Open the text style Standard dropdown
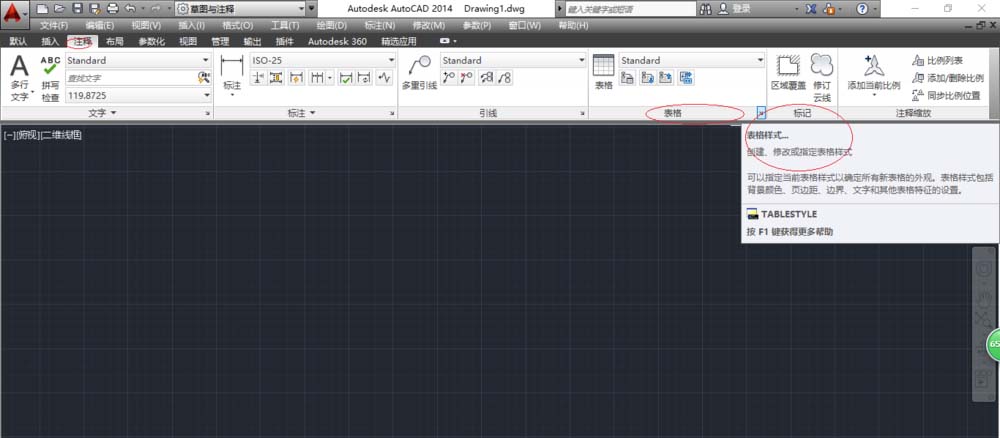Screen dimensions: 1000x438 pos(138,61)
